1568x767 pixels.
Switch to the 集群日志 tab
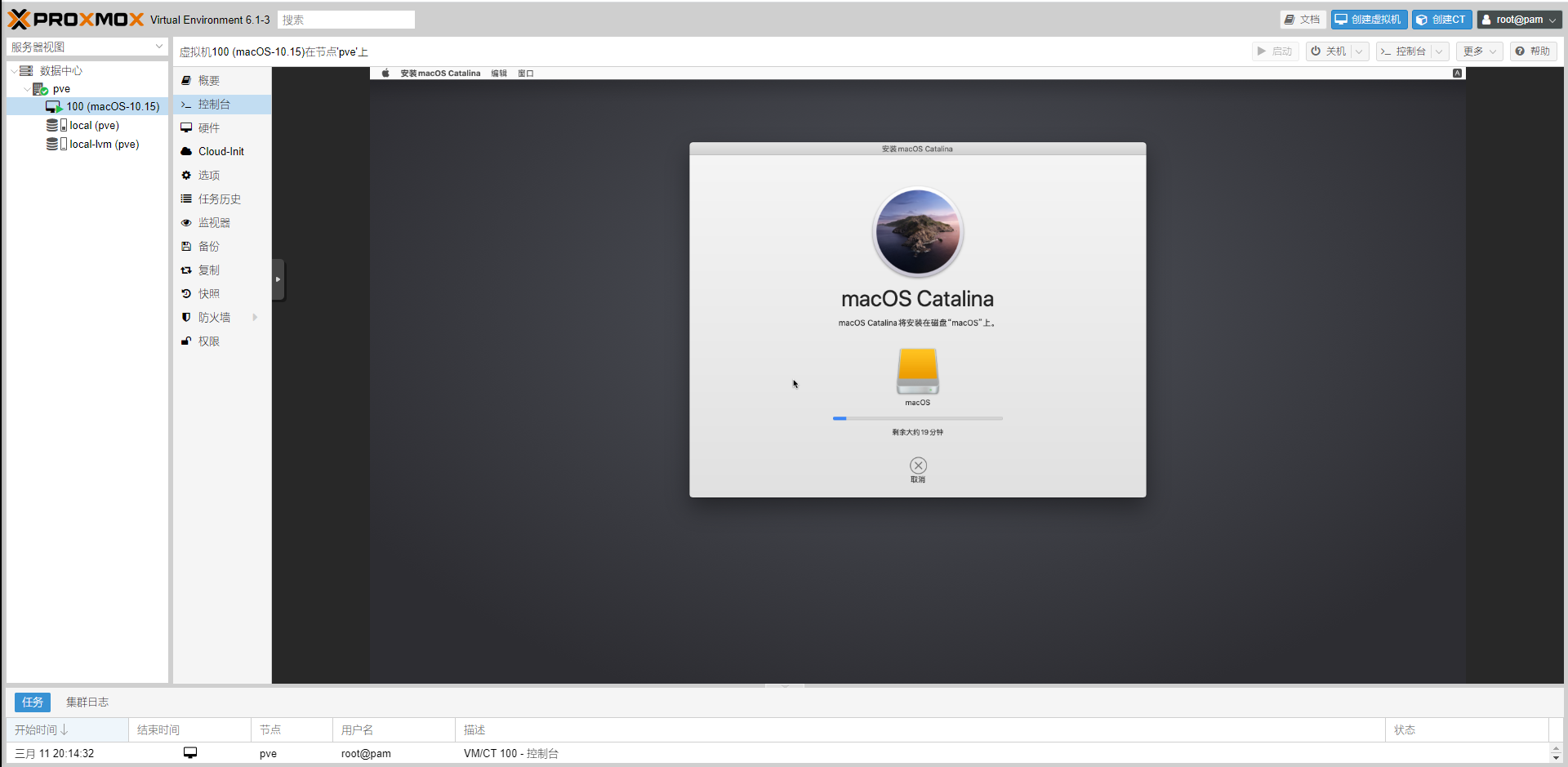(x=87, y=702)
